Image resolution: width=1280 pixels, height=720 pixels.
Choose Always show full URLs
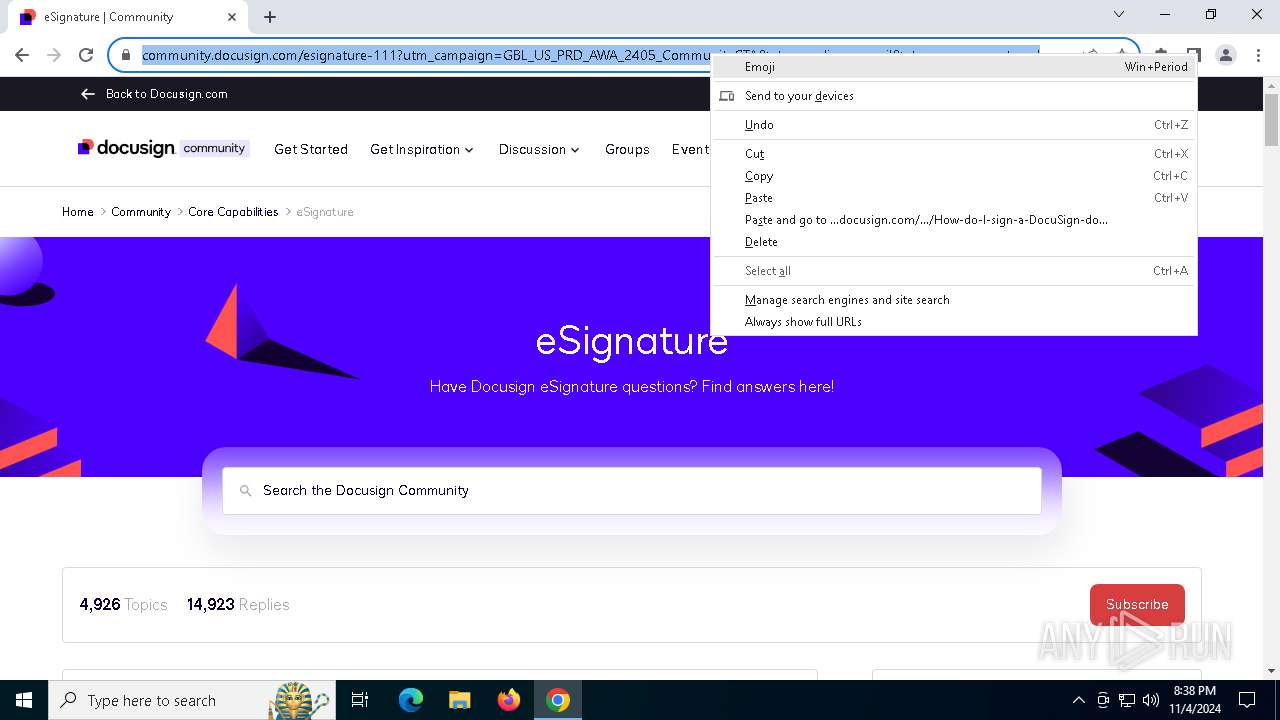click(x=954, y=322)
